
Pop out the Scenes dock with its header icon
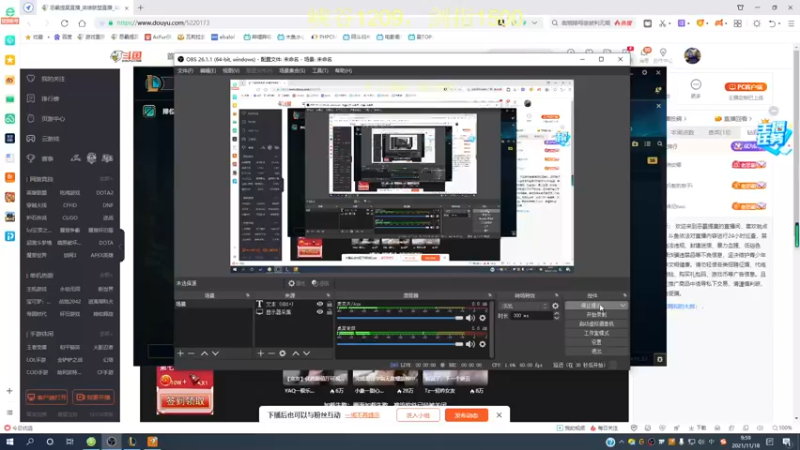(247, 295)
